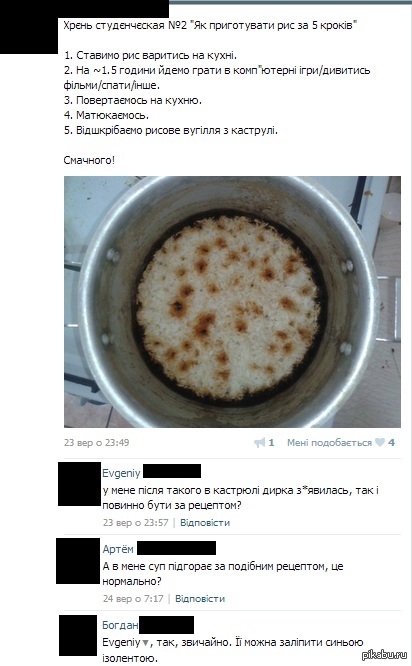Click 'Мені подобається' like link
Image resolution: width=412 pixels, height=666 pixels.
tap(330, 443)
